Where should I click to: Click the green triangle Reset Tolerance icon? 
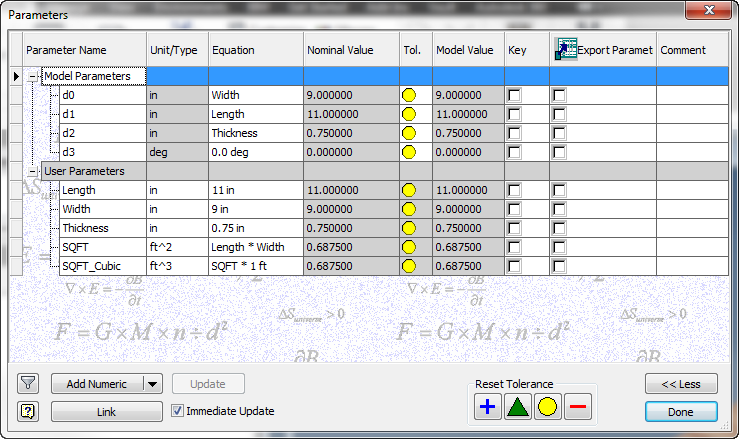pos(517,406)
